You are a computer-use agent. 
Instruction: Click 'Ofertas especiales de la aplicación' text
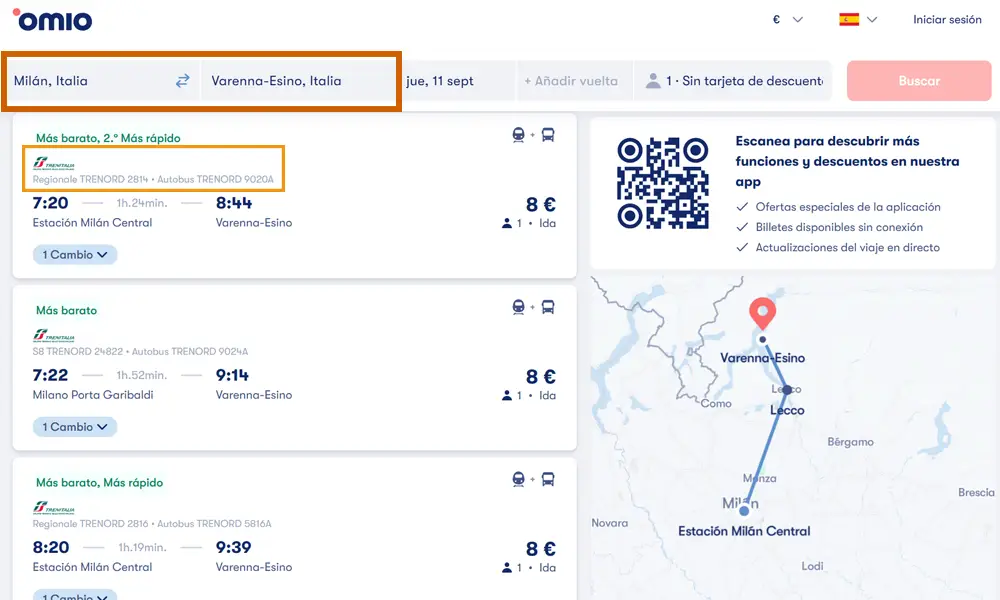tap(848, 207)
